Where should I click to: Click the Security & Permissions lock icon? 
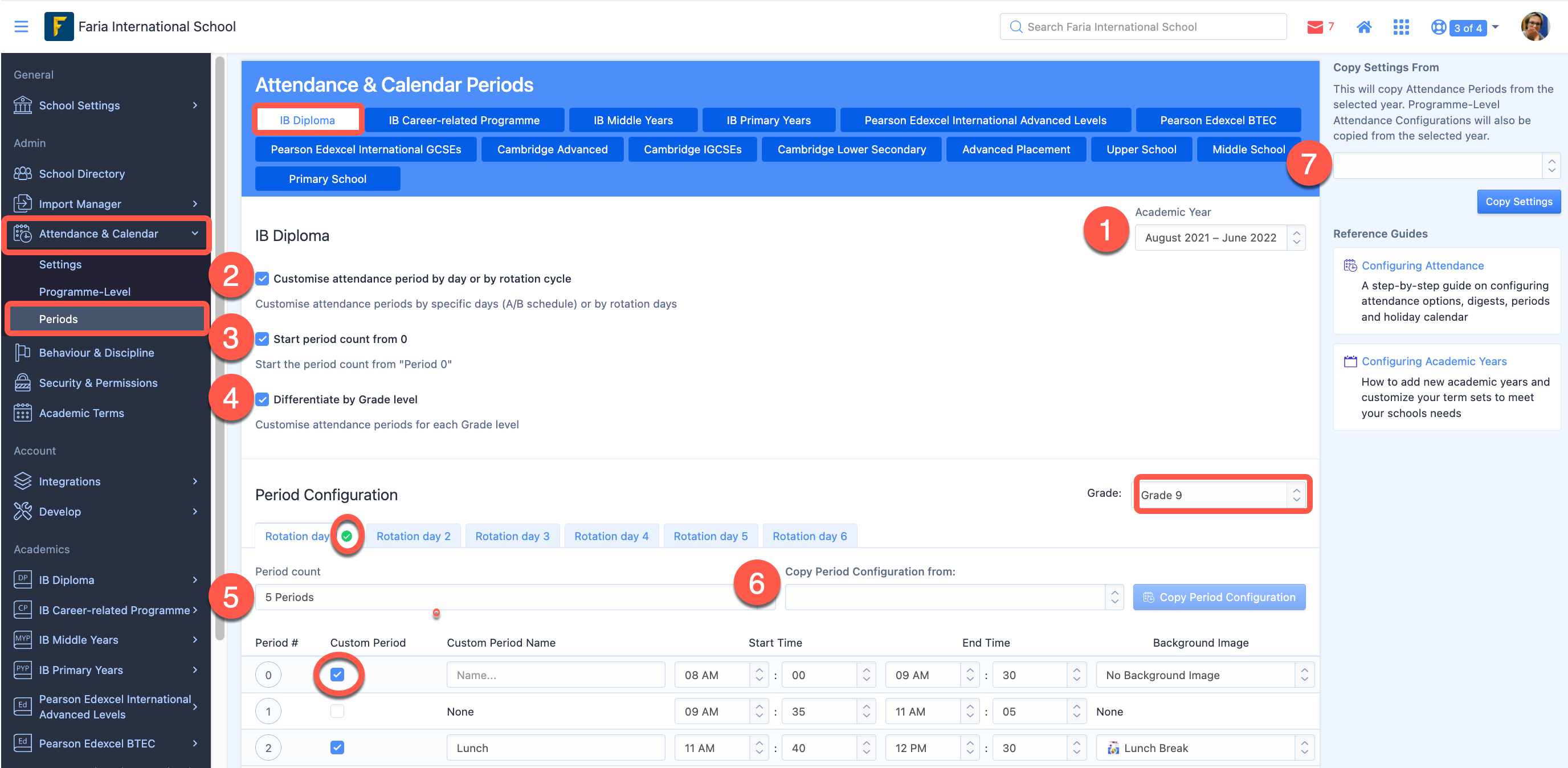[23, 383]
